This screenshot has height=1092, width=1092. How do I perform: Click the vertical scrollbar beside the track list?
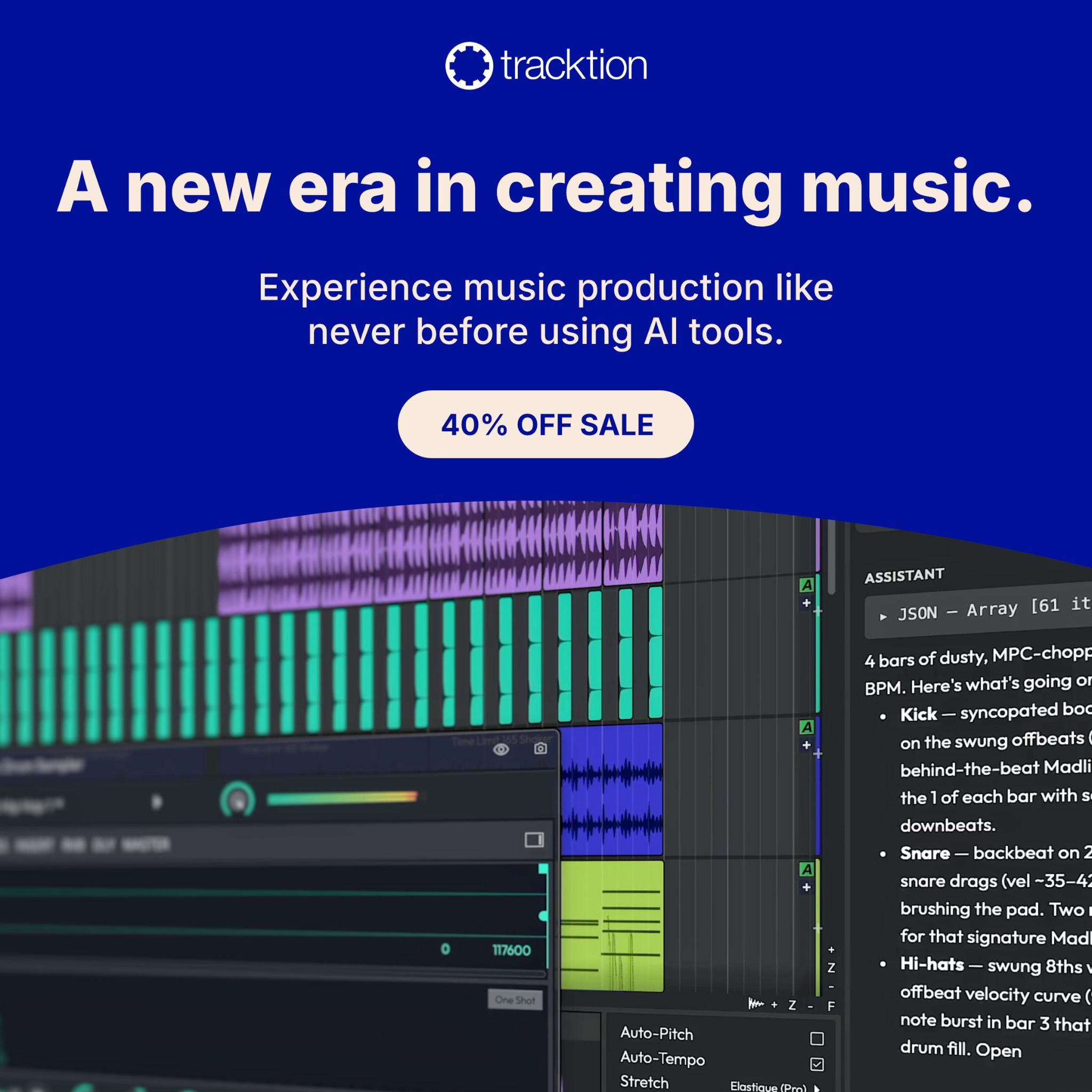[x=831, y=557]
